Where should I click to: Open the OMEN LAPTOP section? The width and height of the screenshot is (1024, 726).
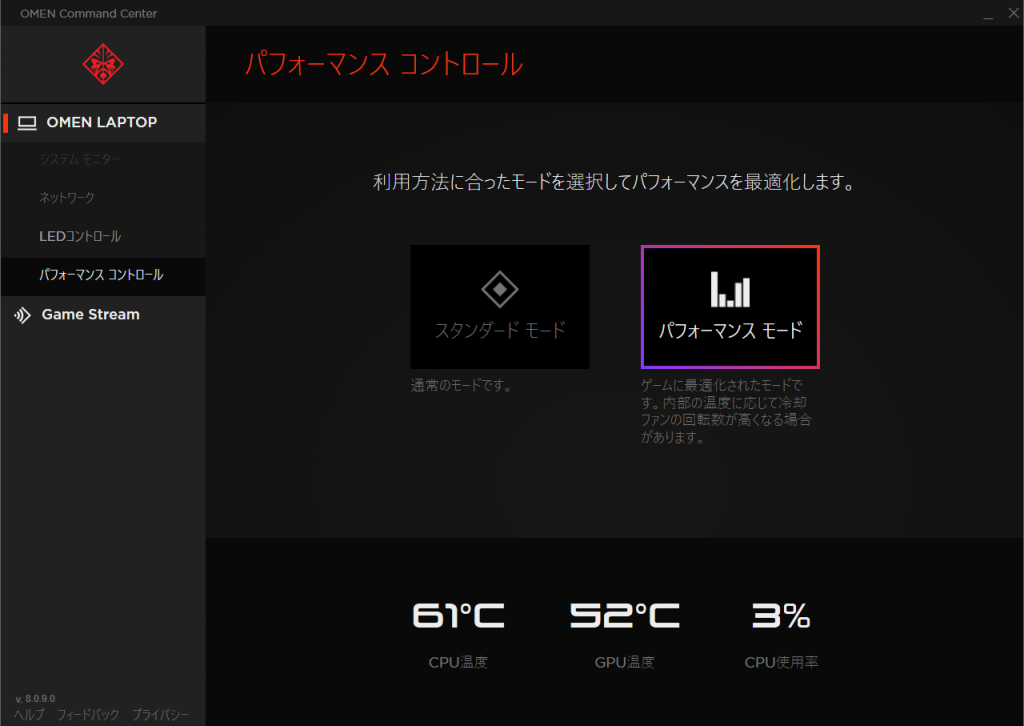(x=103, y=123)
